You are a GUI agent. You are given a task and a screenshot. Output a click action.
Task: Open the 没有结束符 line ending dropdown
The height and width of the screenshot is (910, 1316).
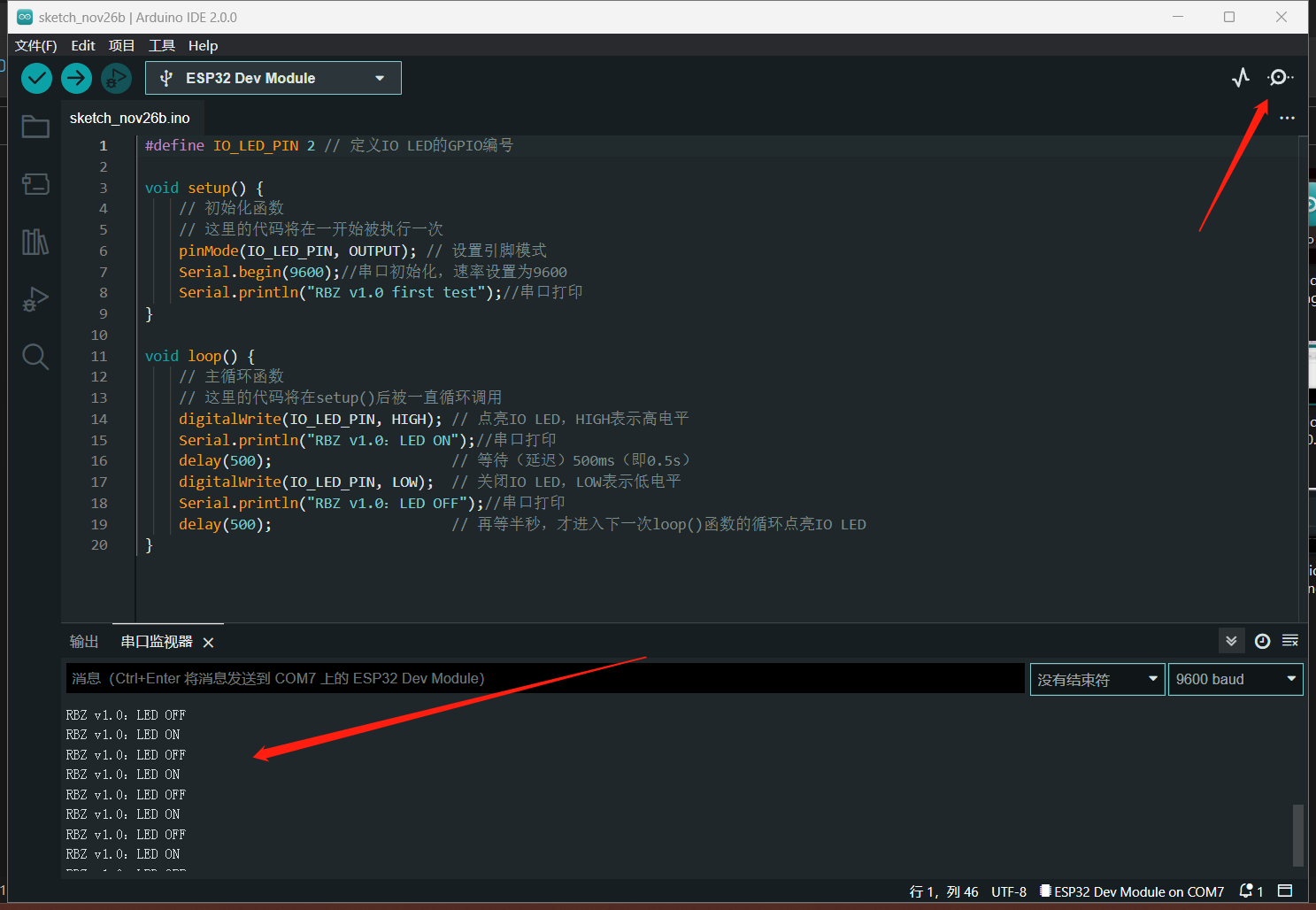[x=1097, y=679]
